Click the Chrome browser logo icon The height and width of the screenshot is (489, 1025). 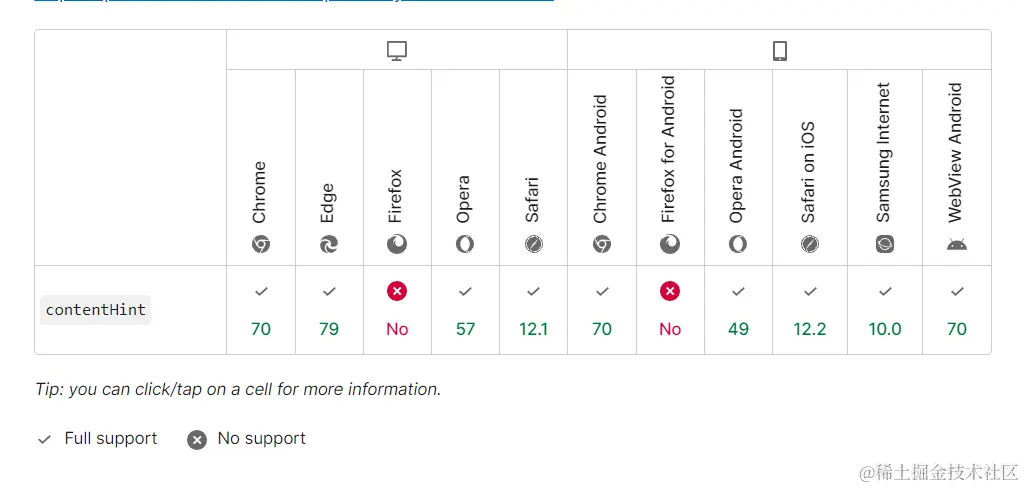tap(261, 244)
